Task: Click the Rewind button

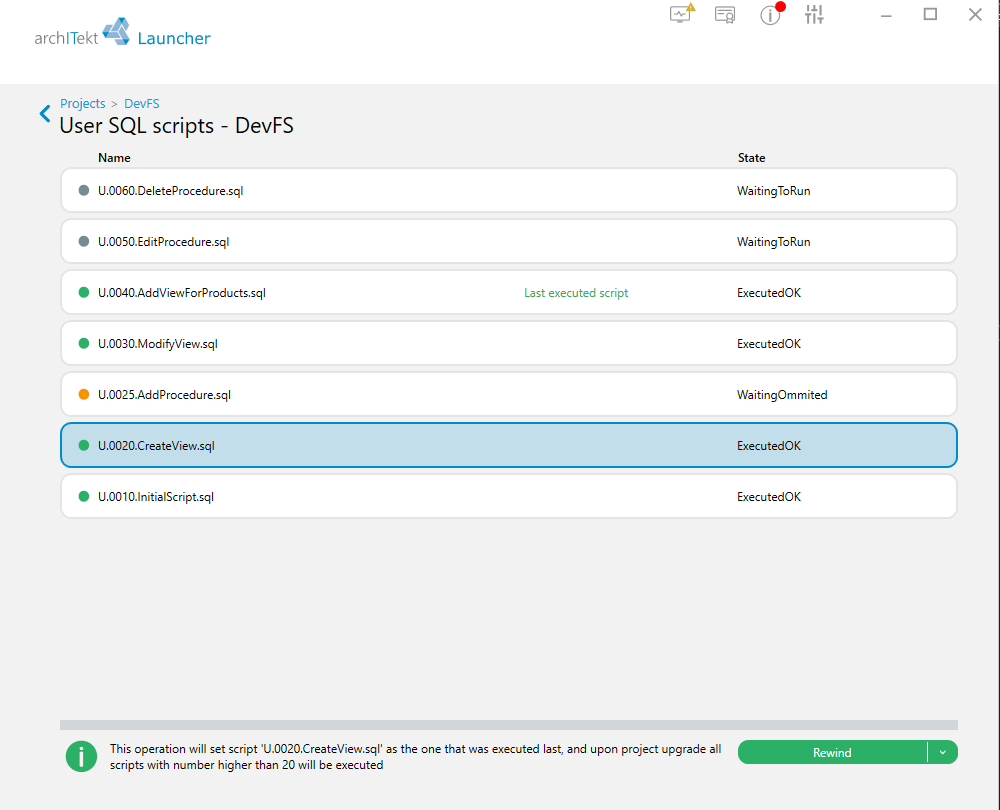Action: coord(832,753)
